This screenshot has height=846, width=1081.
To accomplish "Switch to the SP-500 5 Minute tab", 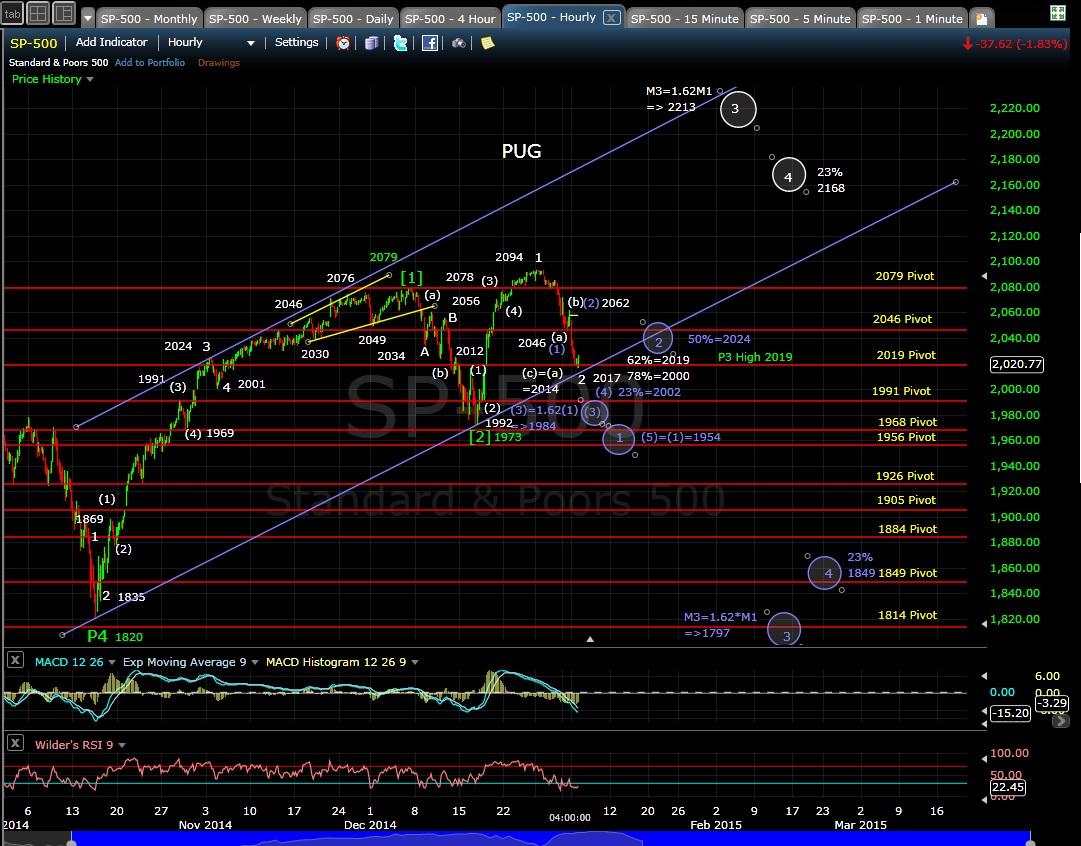I will 800,19.
